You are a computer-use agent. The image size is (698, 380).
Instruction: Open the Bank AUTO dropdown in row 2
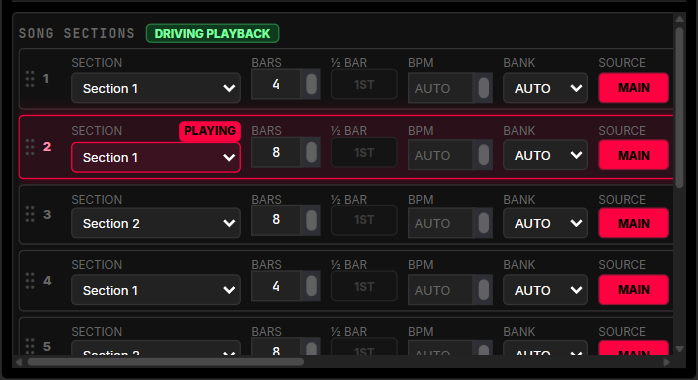[x=545, y=155]
